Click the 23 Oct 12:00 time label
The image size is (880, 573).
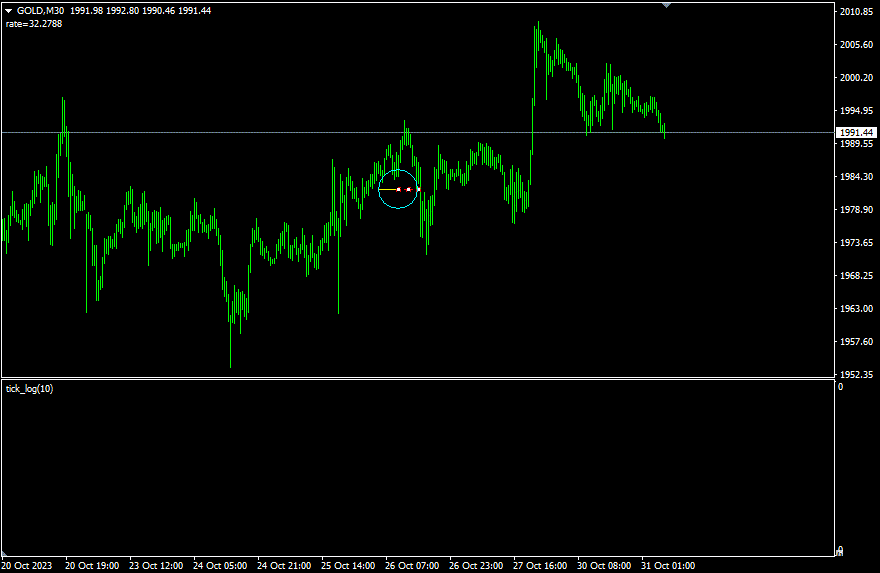(156, 565)
